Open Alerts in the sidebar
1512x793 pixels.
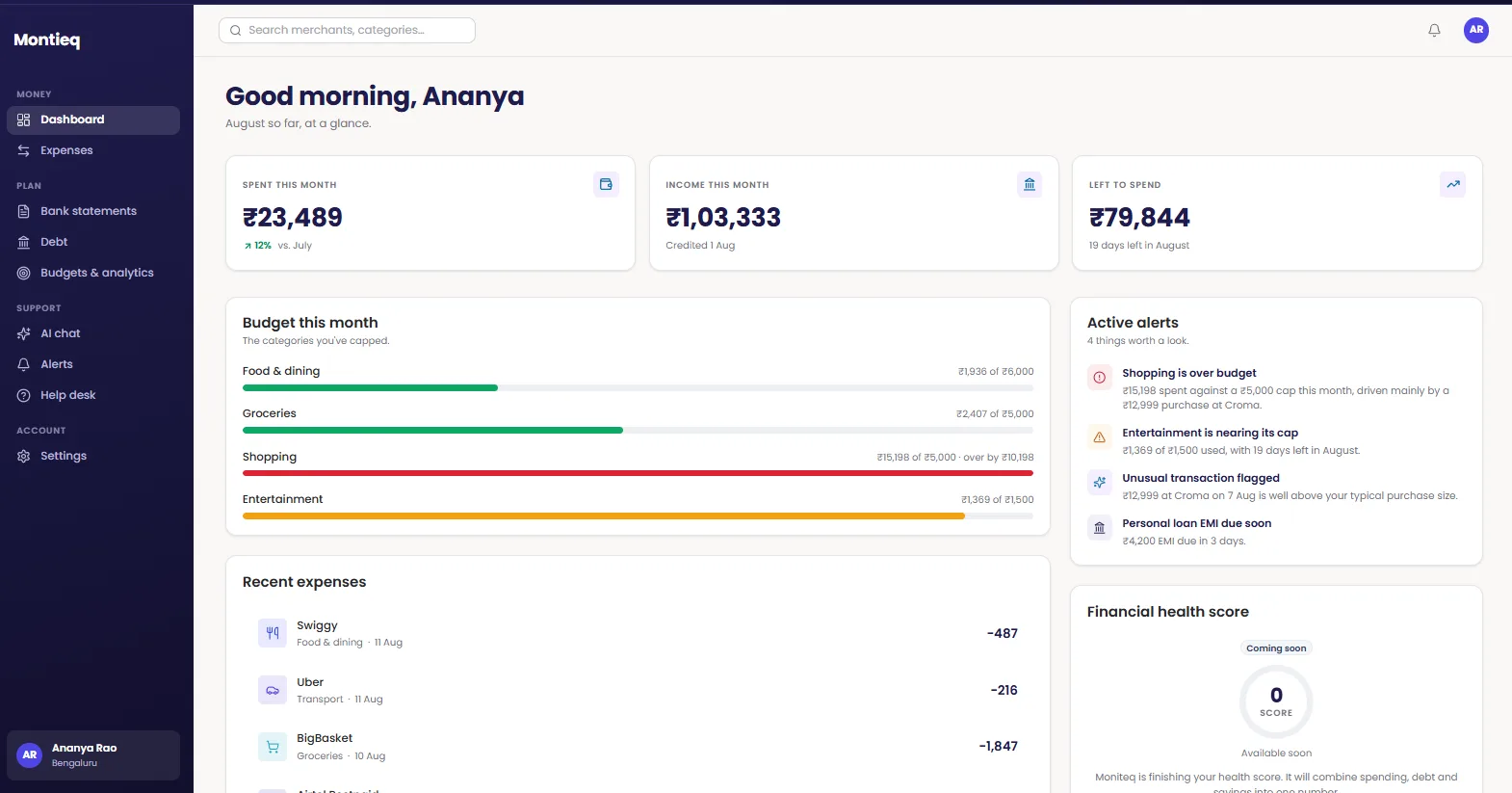point(93,364)
